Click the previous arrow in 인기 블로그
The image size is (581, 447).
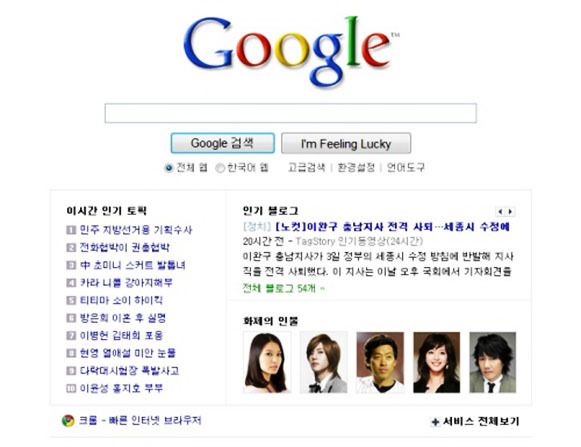[501, 212]
